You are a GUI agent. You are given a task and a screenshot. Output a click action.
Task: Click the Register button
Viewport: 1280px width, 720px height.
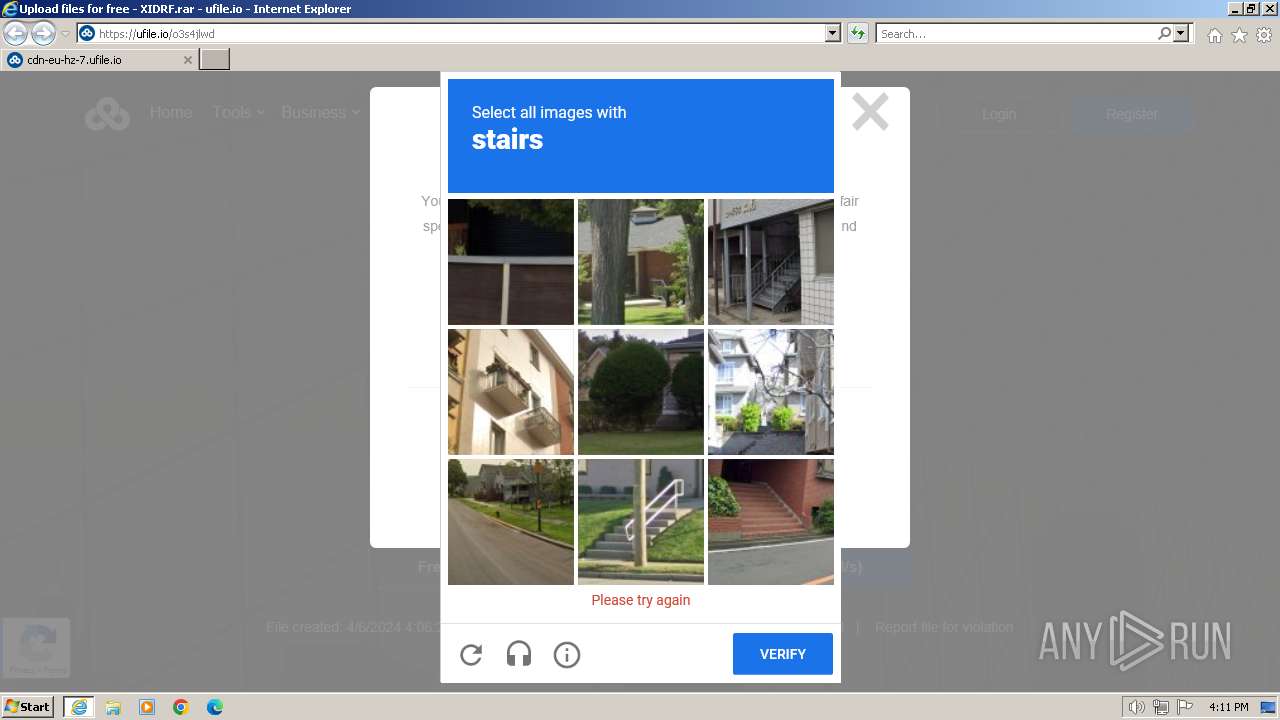click(1132, 114)
